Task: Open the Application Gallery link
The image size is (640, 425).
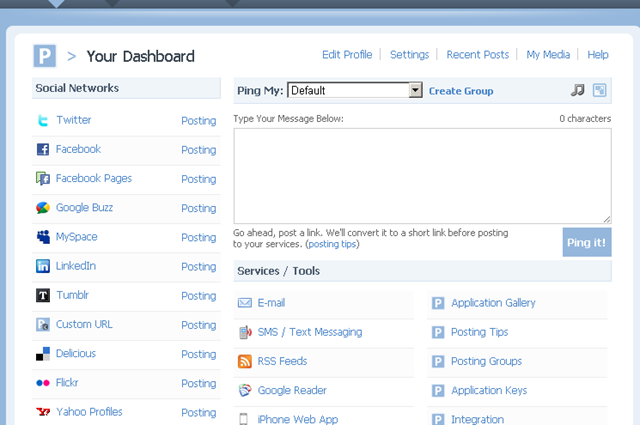Action: [493, 303]
